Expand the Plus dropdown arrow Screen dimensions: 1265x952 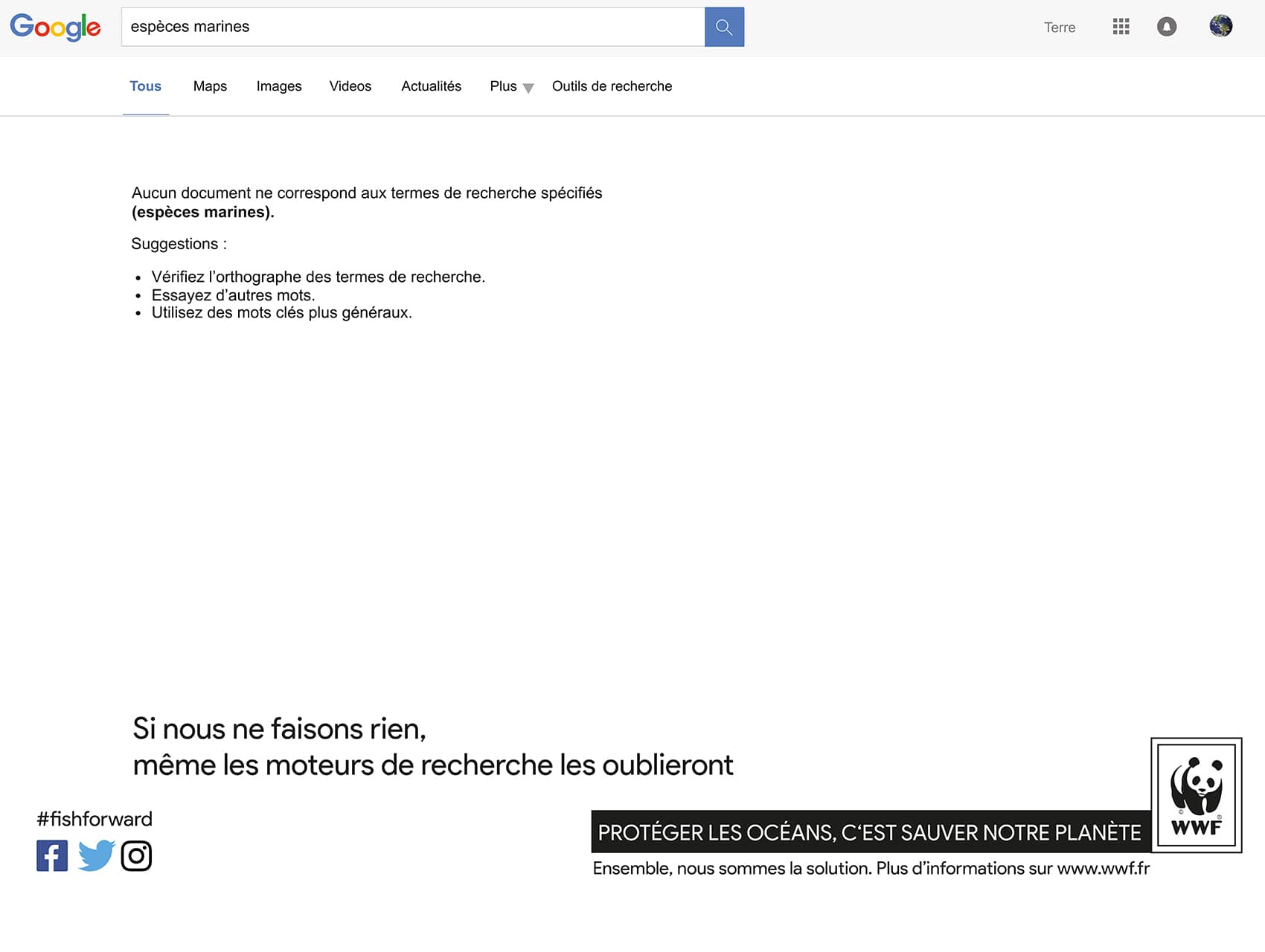[x=528, y=89]
